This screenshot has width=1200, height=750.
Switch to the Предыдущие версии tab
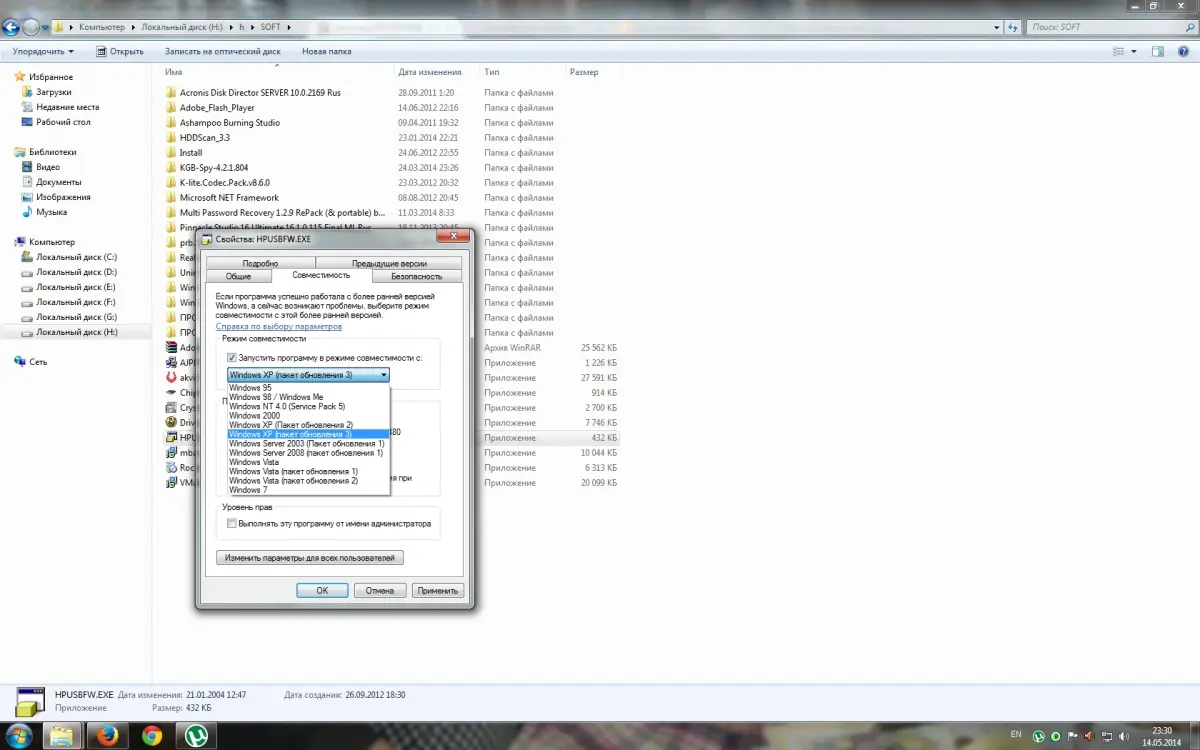pos(388,263)
